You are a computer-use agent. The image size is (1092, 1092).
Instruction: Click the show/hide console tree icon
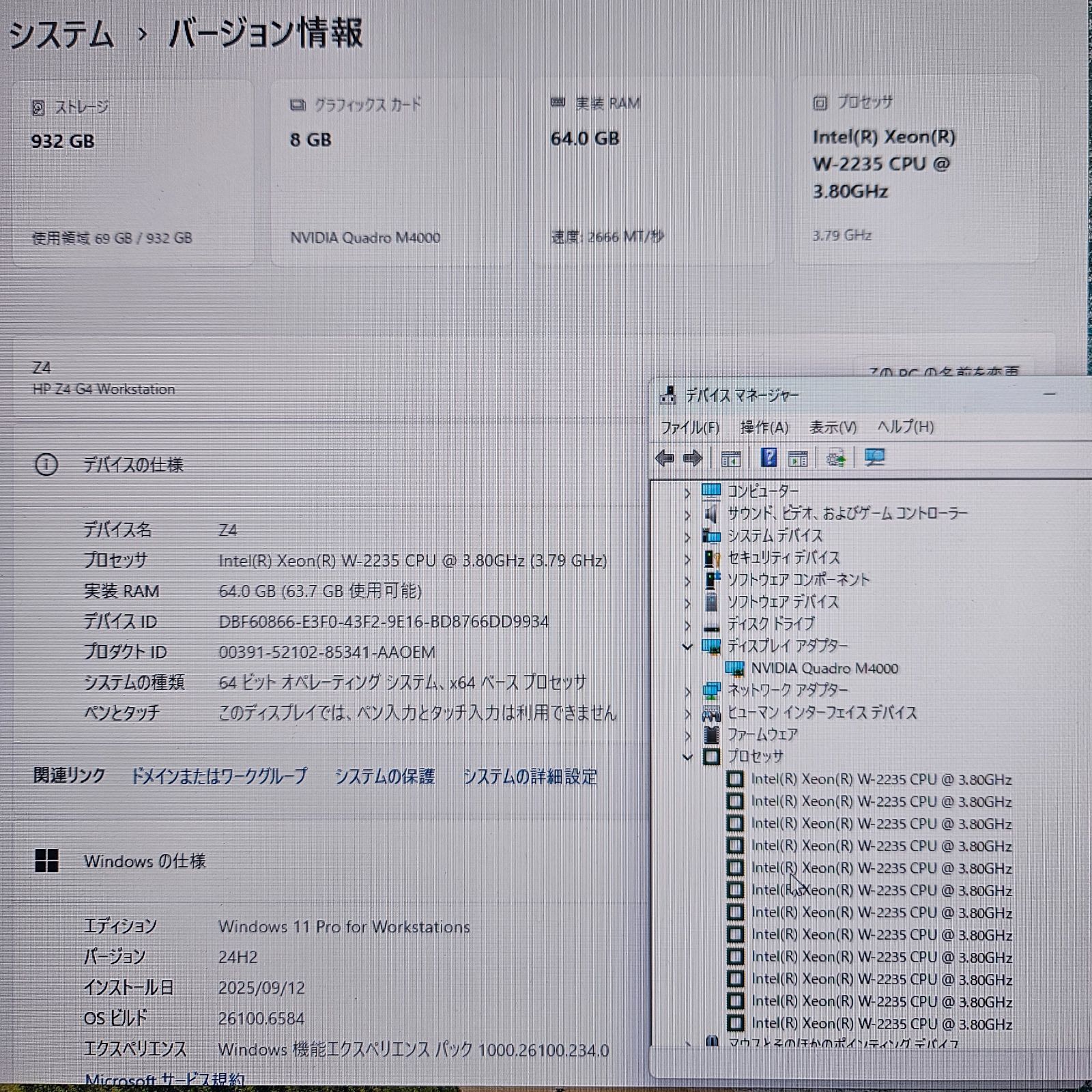[732, 458]
